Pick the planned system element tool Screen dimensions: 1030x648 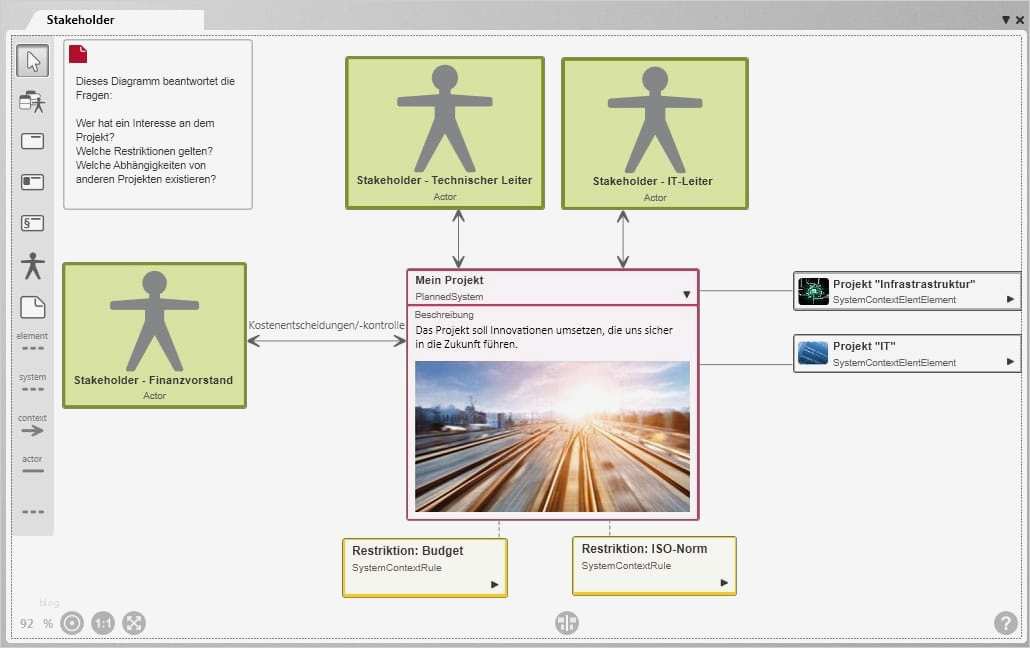click(x=32, y=141)
